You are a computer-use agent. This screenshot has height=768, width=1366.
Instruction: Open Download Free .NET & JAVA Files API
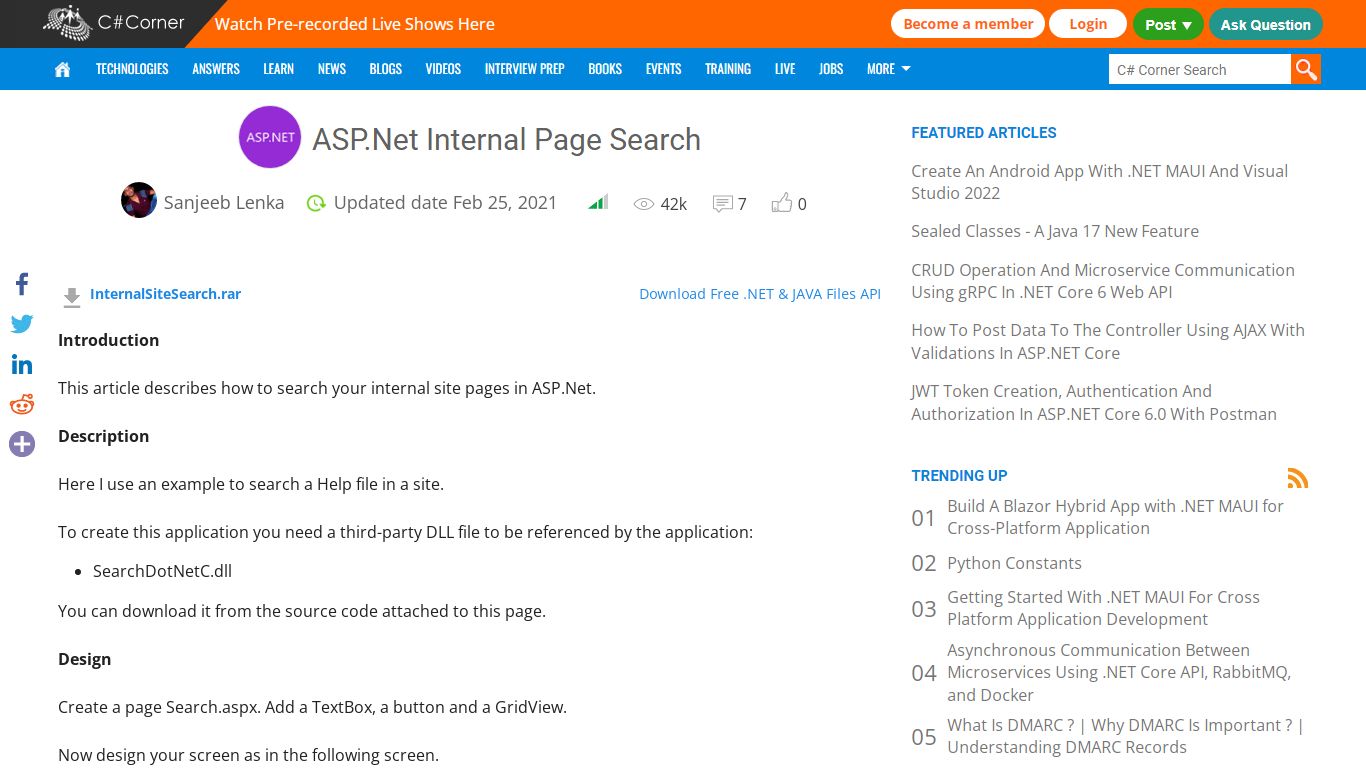tap(760, 294)
